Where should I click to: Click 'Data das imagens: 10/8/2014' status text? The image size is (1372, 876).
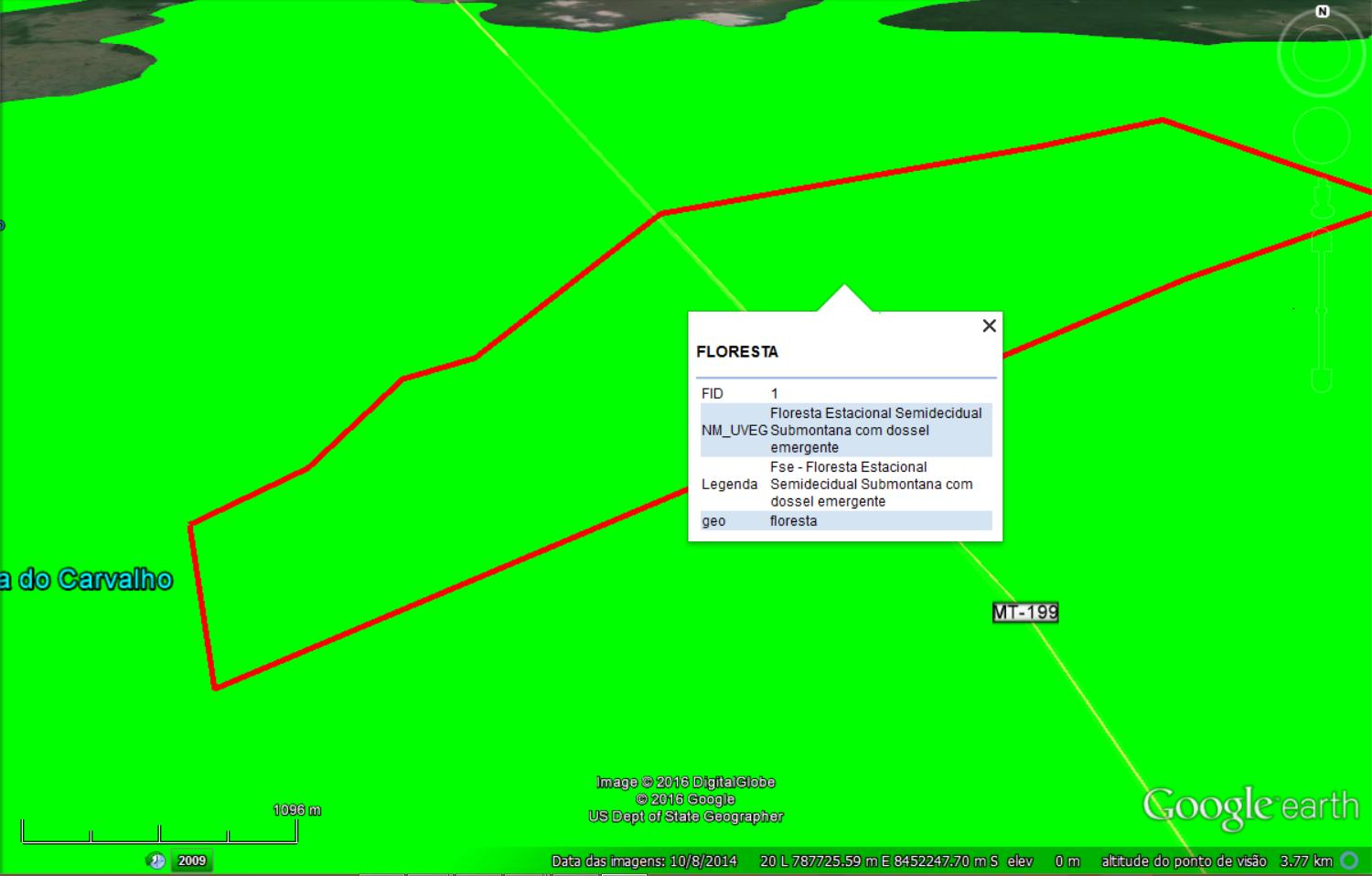(644, 860)
